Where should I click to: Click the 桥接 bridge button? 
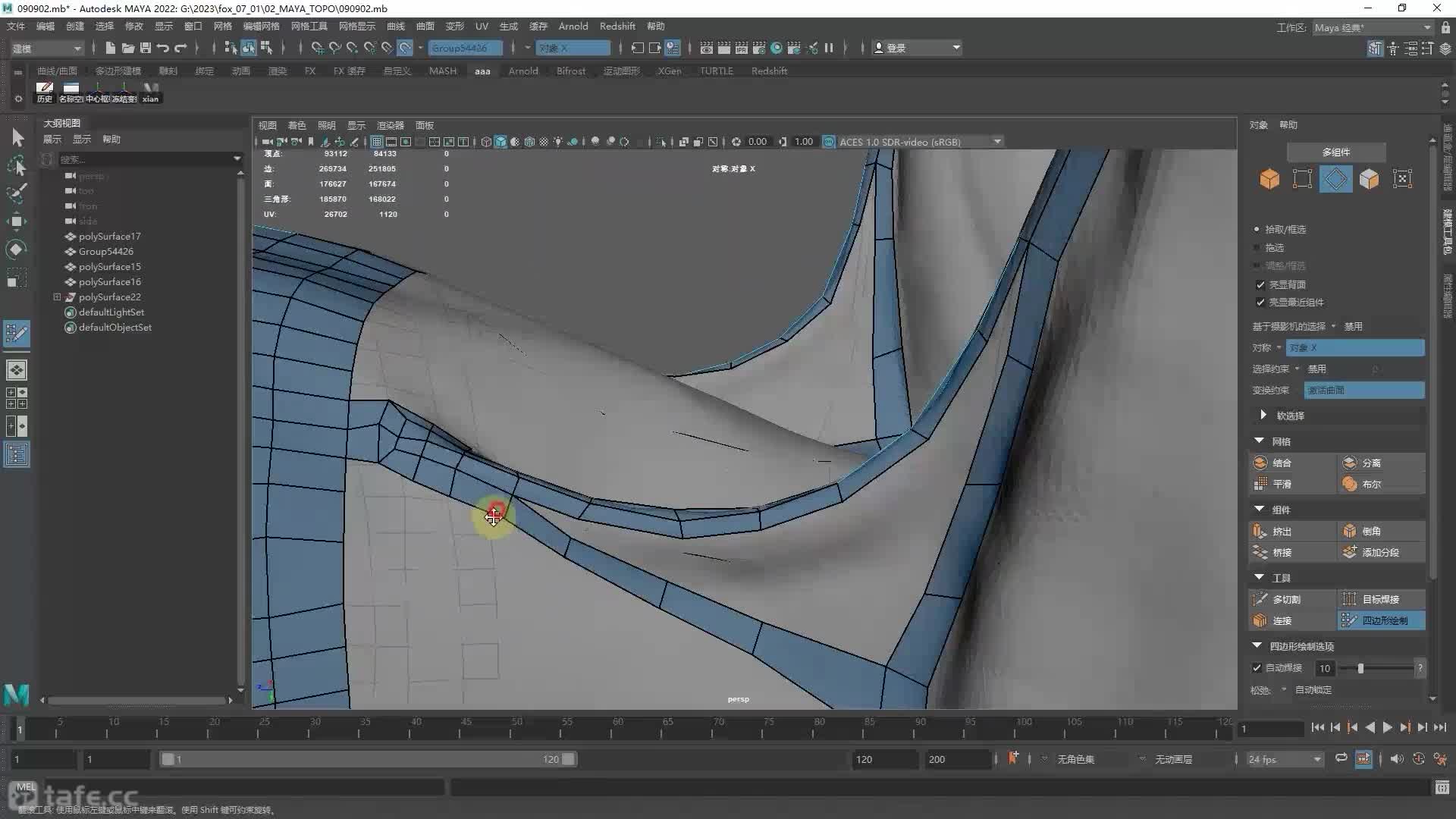[x=1291, y=553]
